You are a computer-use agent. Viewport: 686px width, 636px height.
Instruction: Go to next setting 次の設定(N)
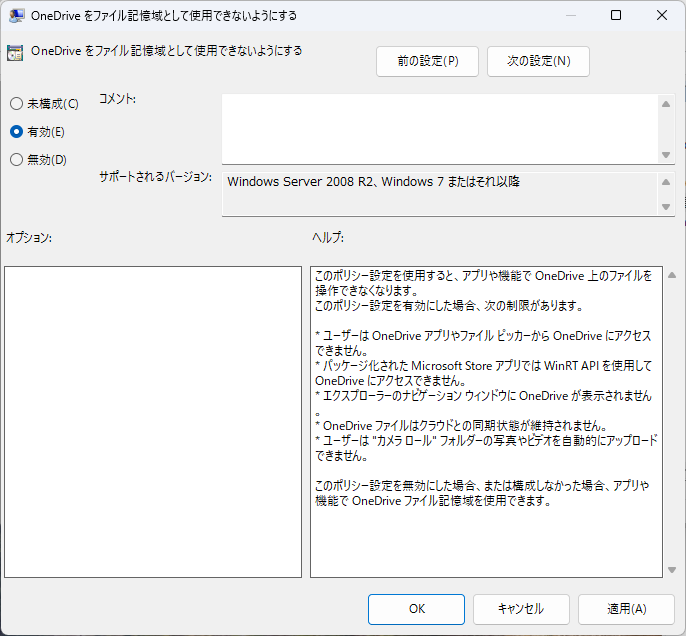538,61
